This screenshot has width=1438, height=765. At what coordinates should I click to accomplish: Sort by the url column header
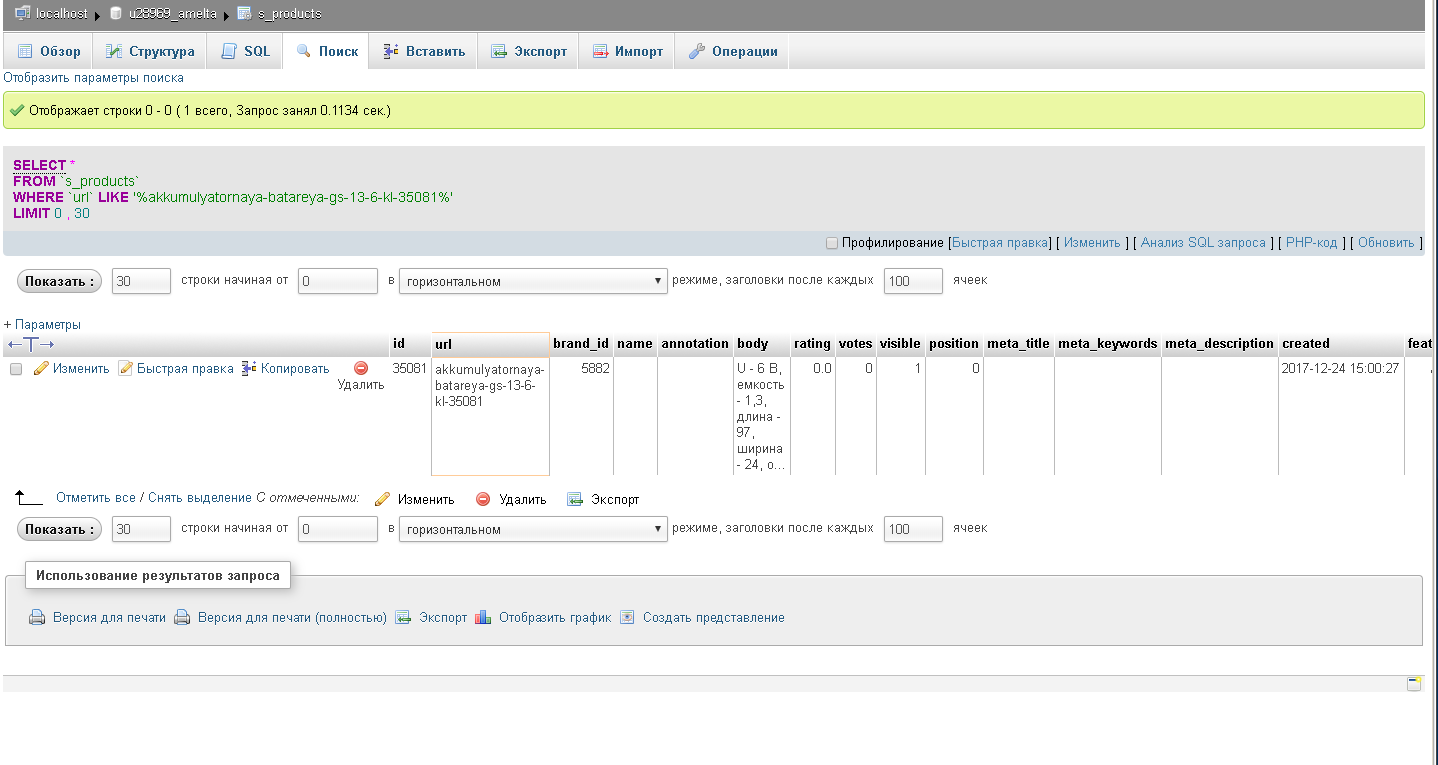(444, 344)
